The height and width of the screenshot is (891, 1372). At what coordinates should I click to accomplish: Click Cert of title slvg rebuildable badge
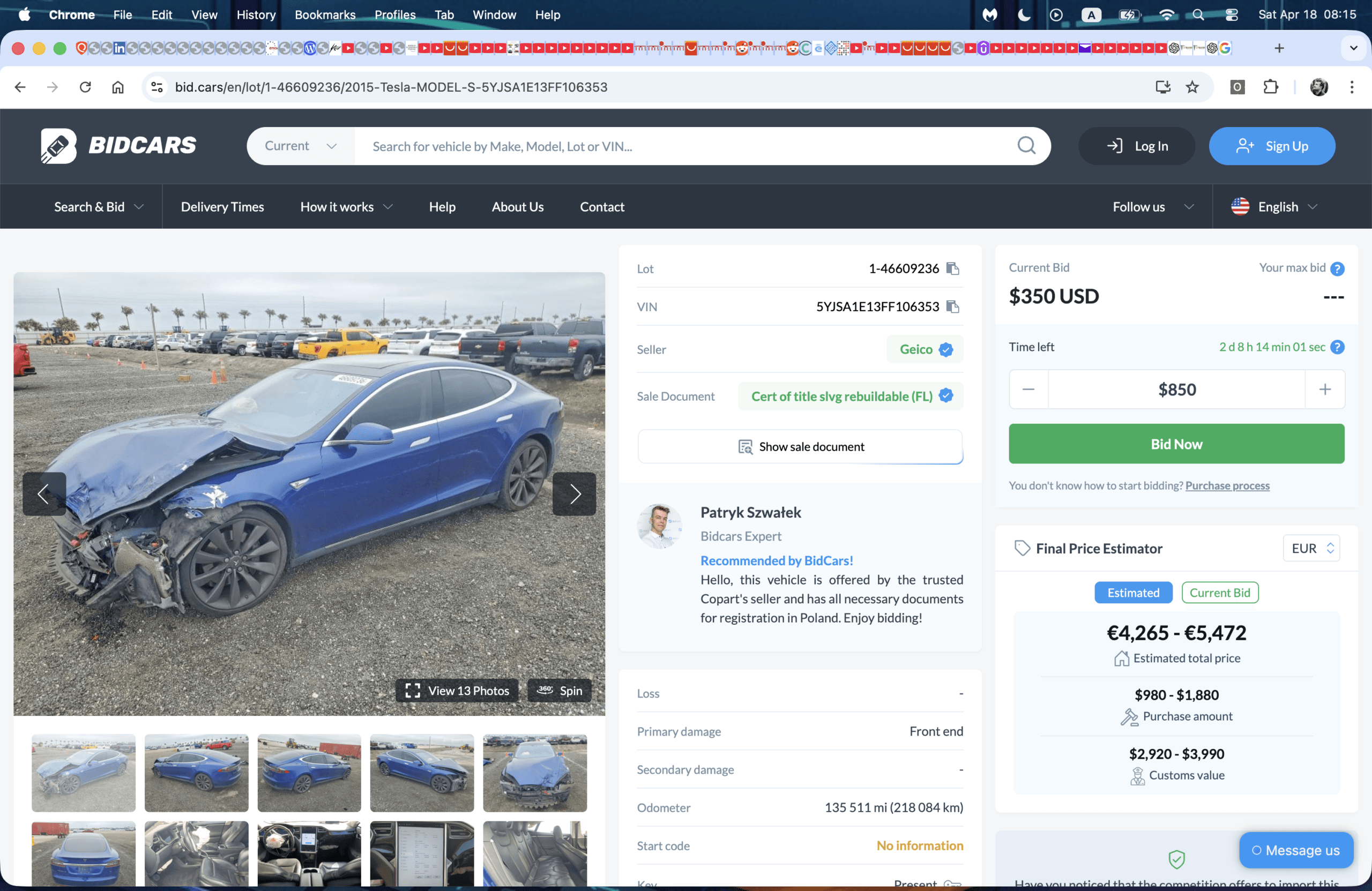coord(851,396)
